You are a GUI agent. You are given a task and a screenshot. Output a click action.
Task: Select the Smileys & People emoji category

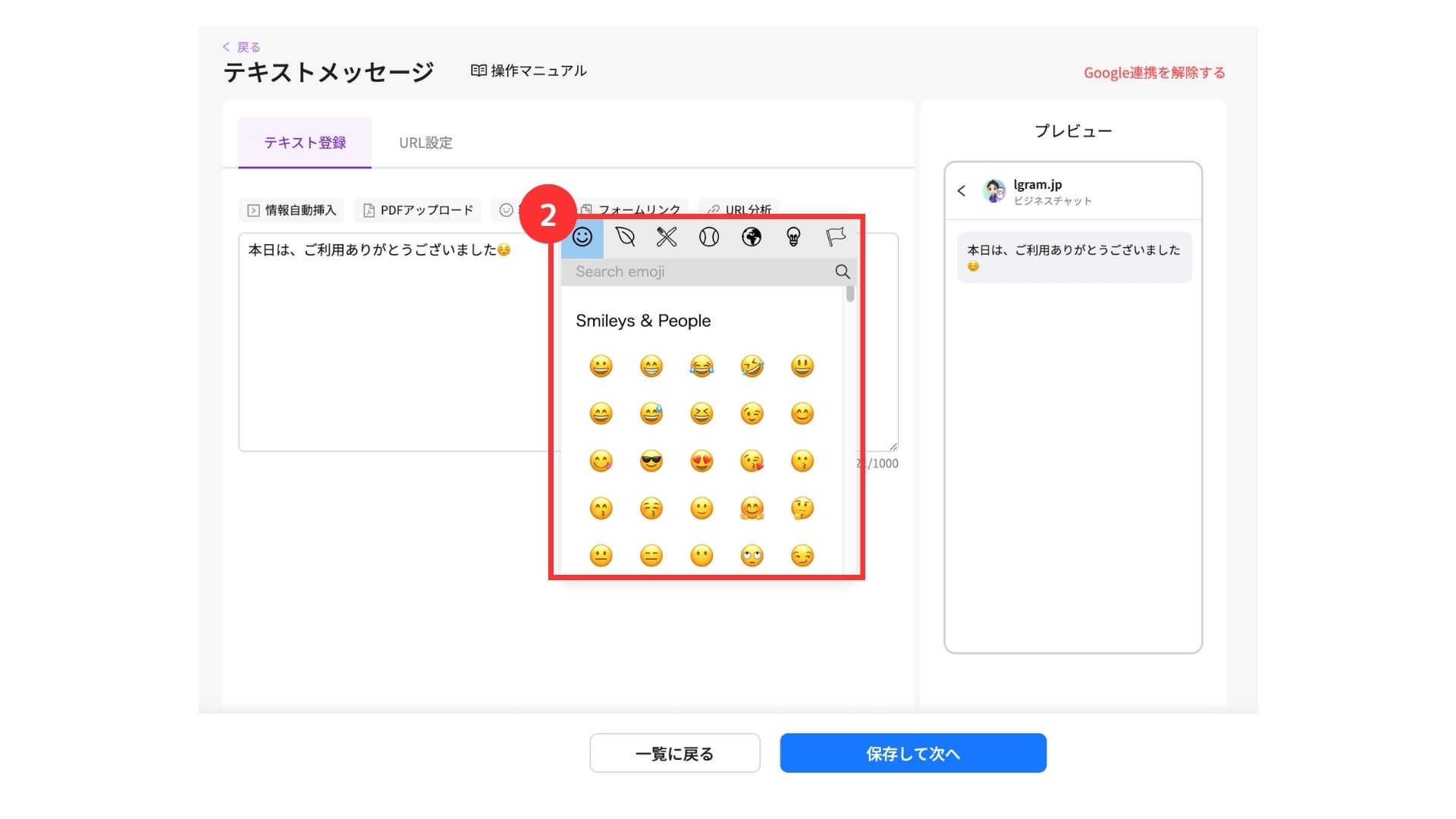pos(582,237)
